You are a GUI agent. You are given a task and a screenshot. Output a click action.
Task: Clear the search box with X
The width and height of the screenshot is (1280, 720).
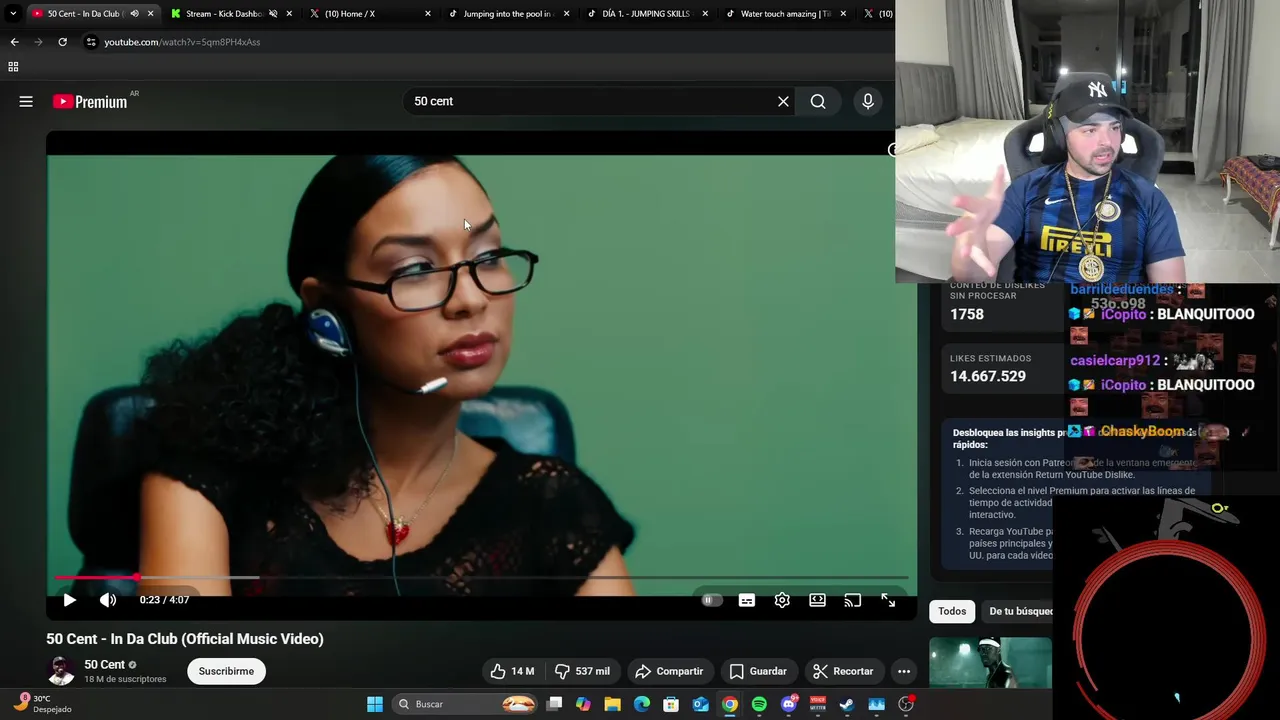click(x=784, y=101)
